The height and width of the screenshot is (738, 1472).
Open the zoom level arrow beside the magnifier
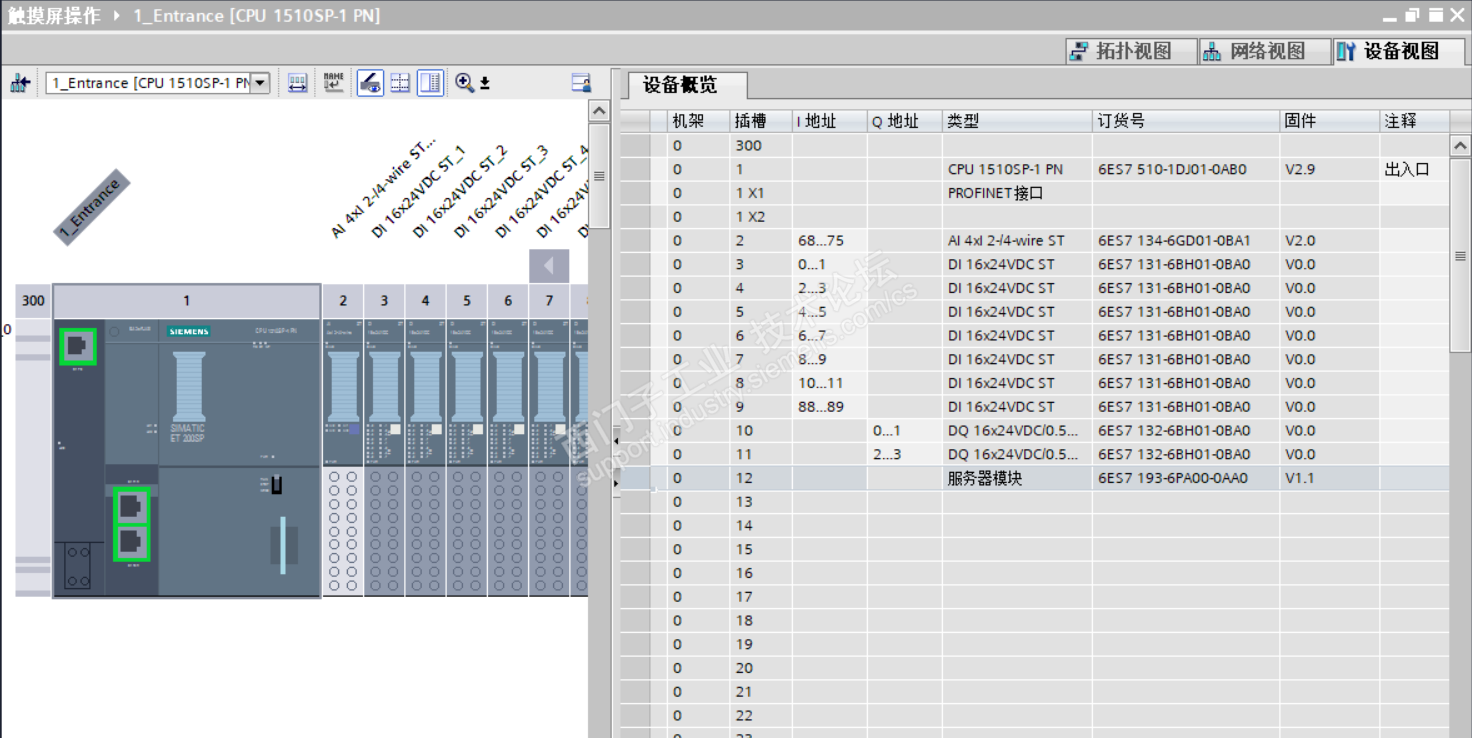[485, 83]
